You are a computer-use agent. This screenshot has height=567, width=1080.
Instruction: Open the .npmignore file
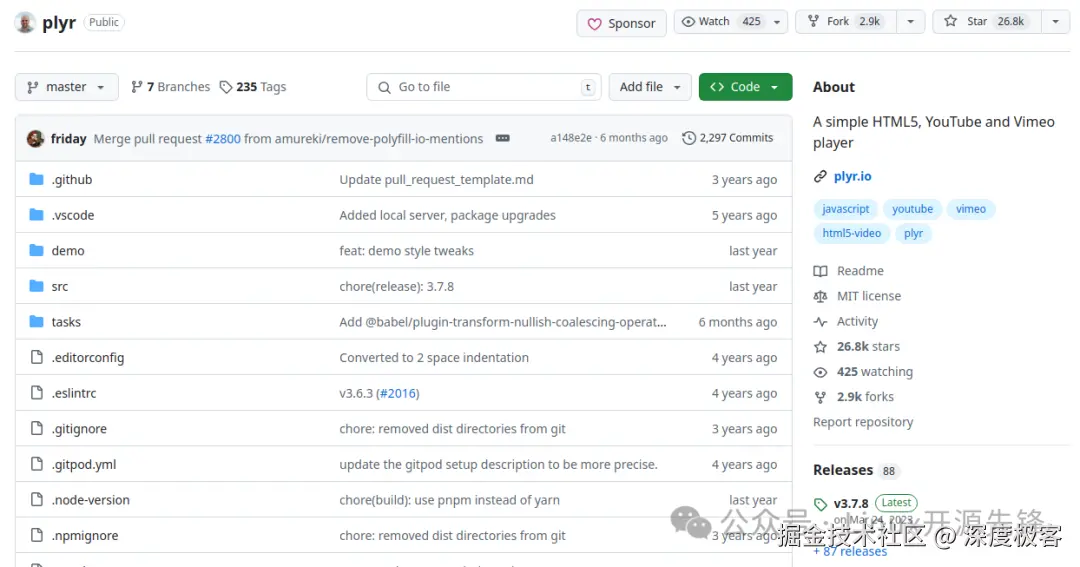(85, 535)
